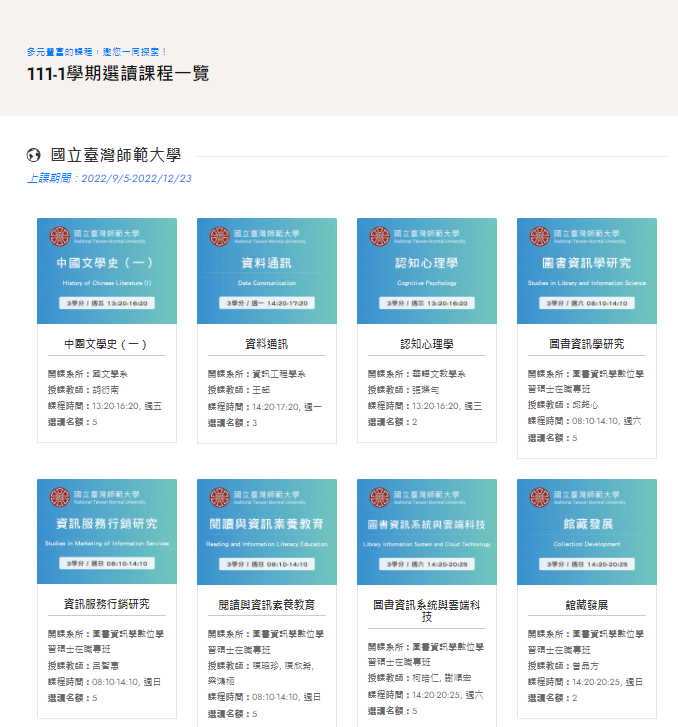Viewport: 678px width, 727px height.
Task: Open the 資料通訊 Data Communication banner image
Action: coord(267,271)
